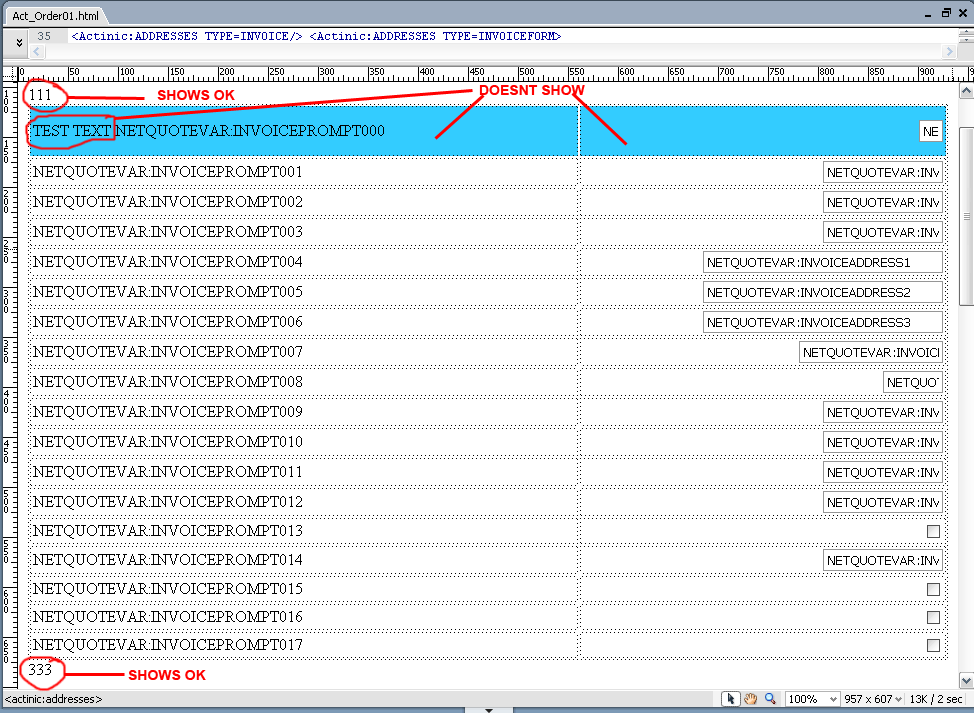Tick the checkbox in INVOICEPROMPT013 row

(x=933, y=531)
